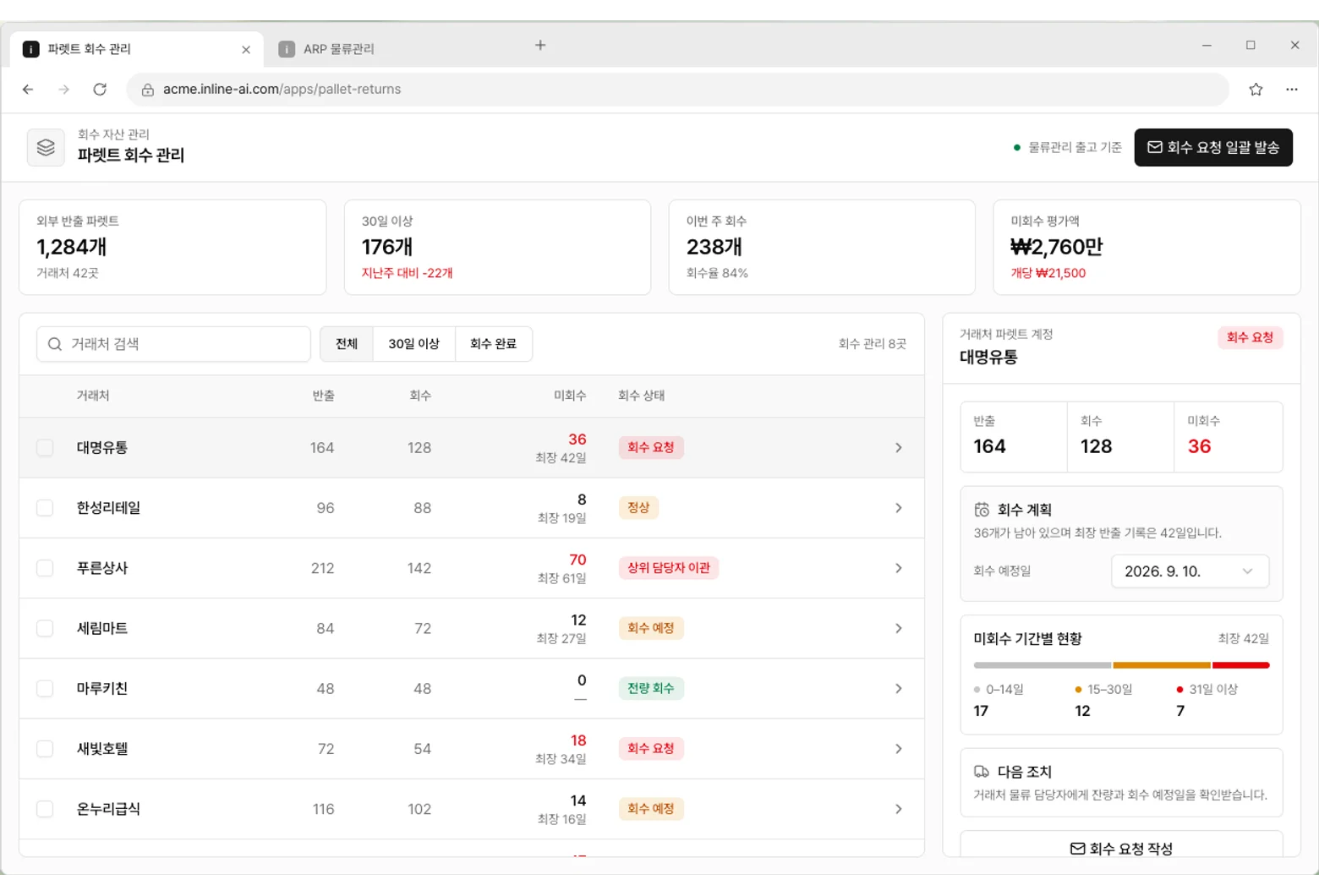Tick the checkbox for 푸른상사
This screenshot has width=1319, height=896.
point(45,568)
